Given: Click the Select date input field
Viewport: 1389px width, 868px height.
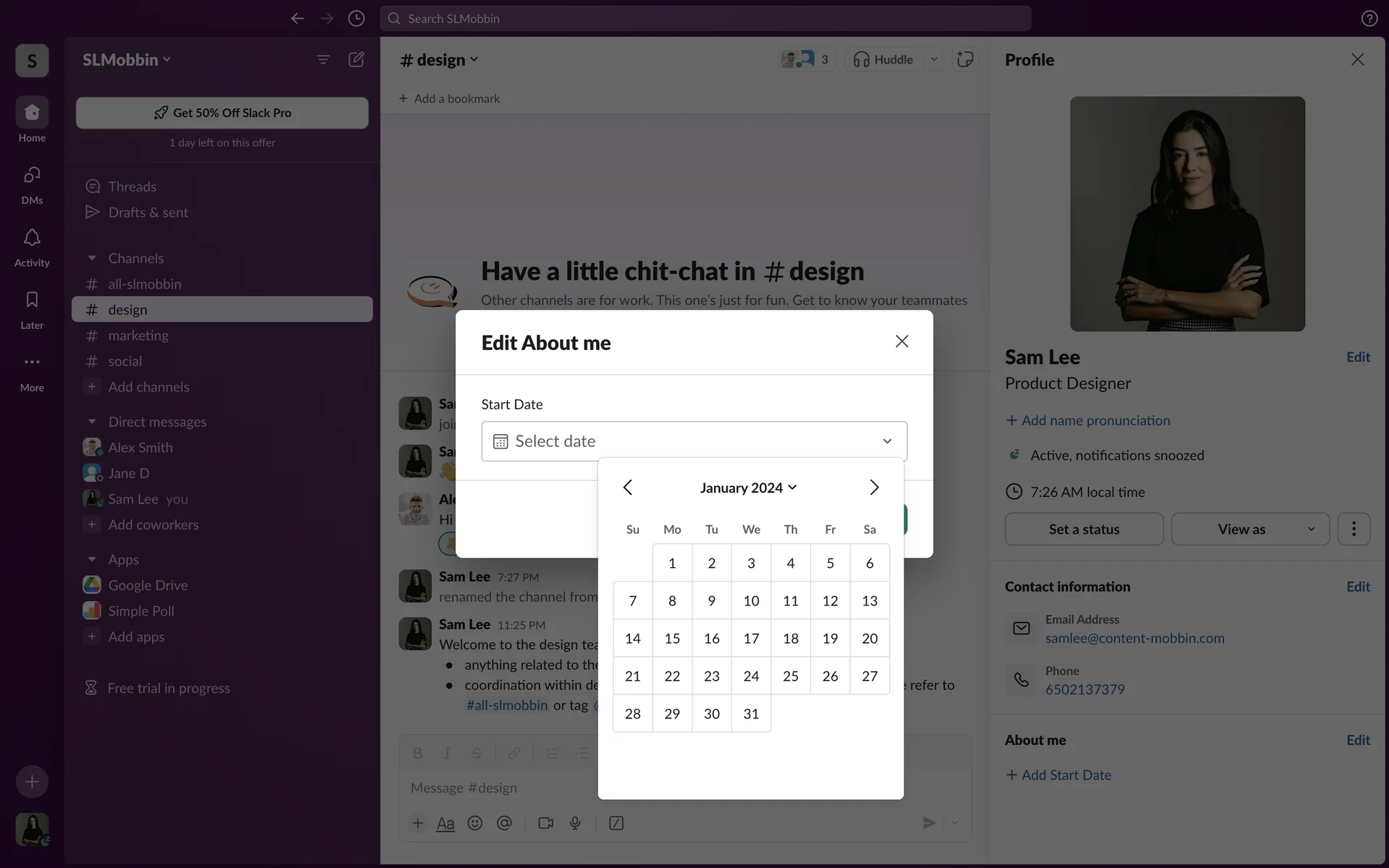Looking at the screenshot, I should (693, 441).
